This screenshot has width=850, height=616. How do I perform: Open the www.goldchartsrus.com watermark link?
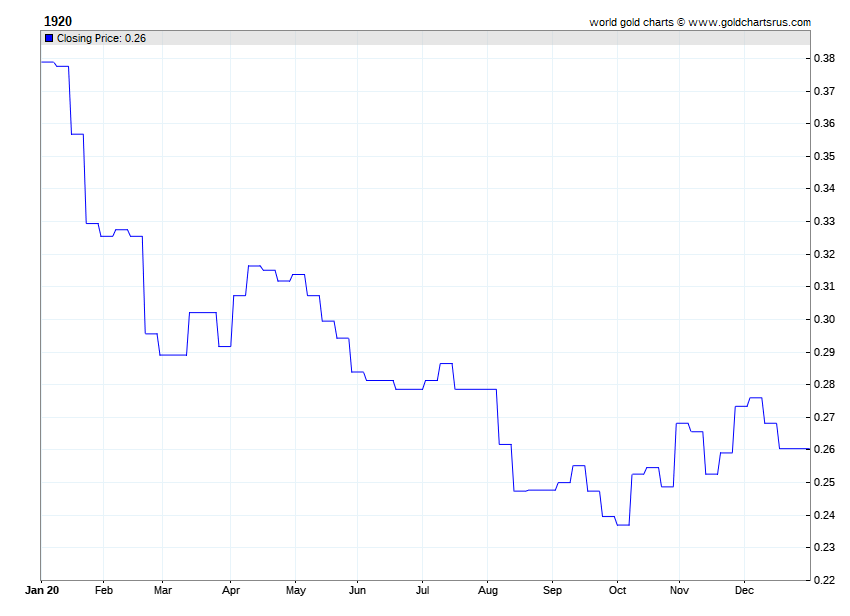pos(749,22)
